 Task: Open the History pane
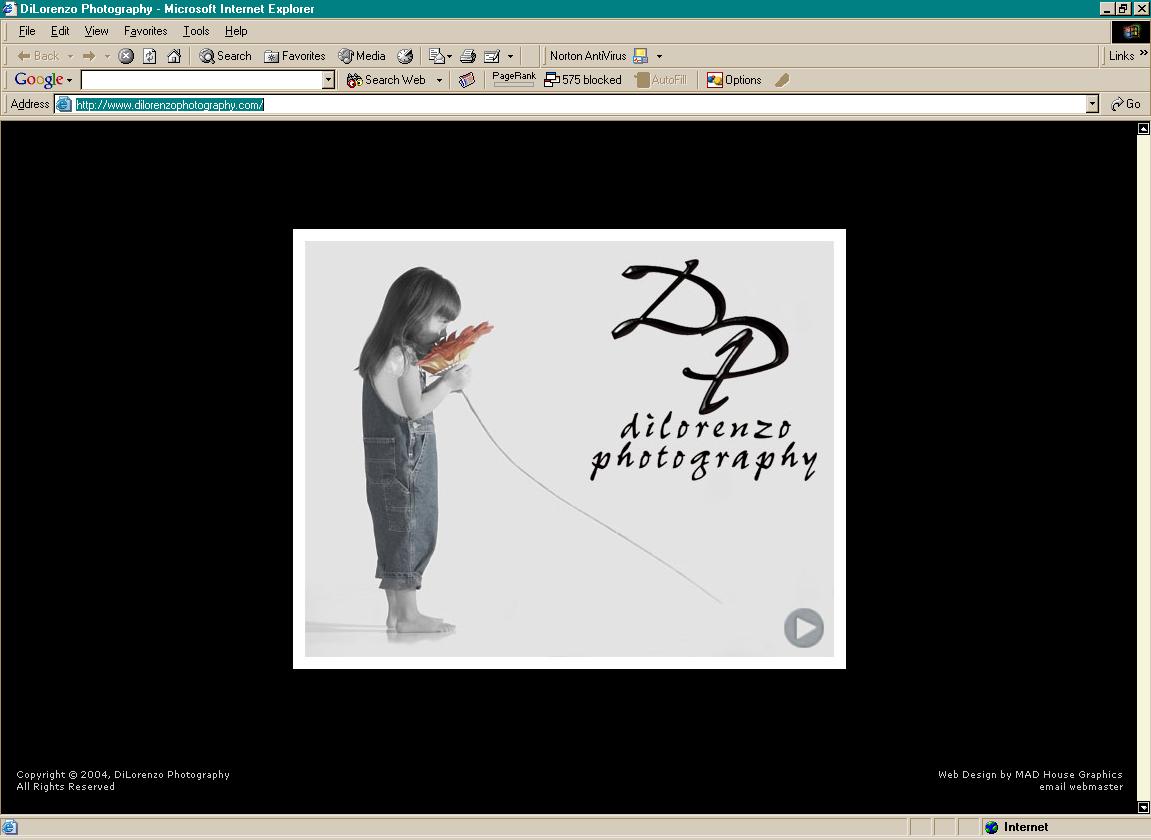pos(404,56)
